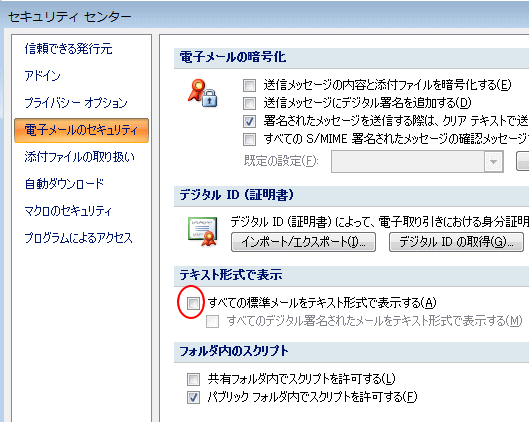Screen dimensions: 529x422
Task: Select the Add-ins category
Action: [43, 76]
